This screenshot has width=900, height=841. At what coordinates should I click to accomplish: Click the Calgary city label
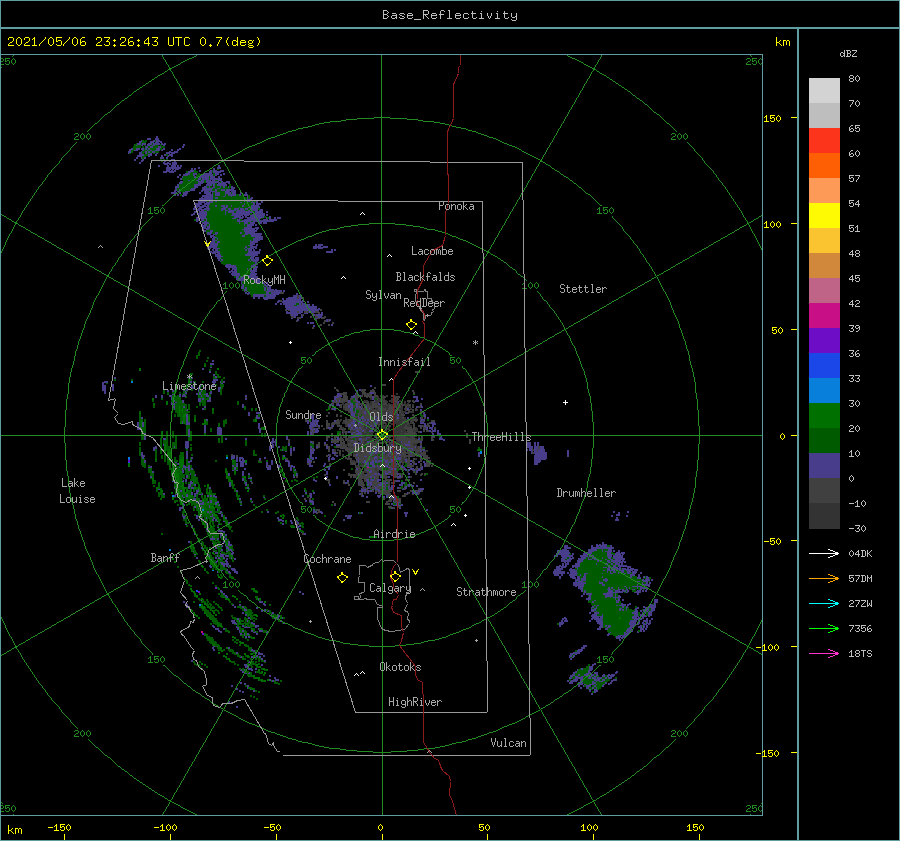coord(390,588)
